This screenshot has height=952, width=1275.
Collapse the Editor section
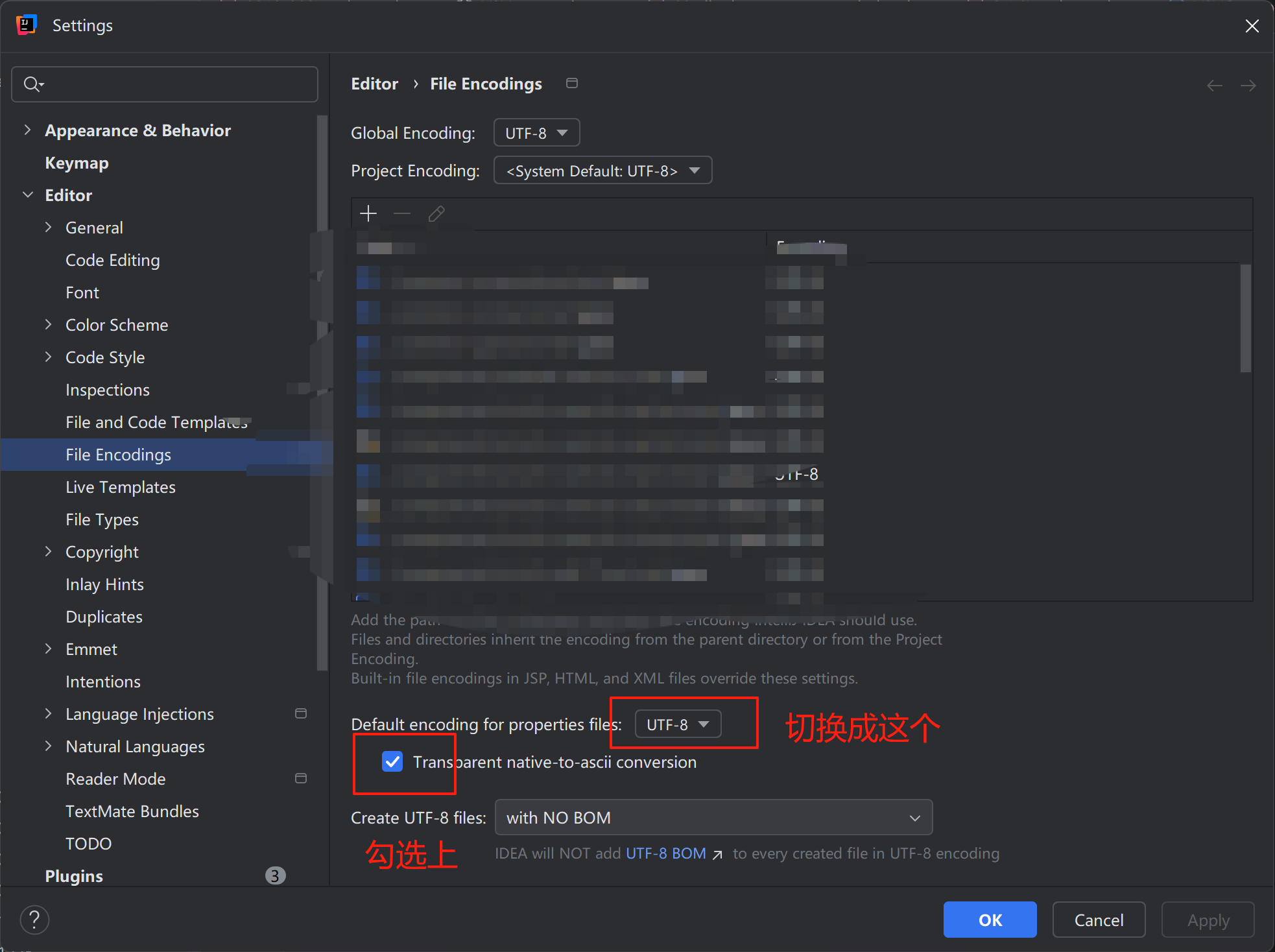pos(27,195)
